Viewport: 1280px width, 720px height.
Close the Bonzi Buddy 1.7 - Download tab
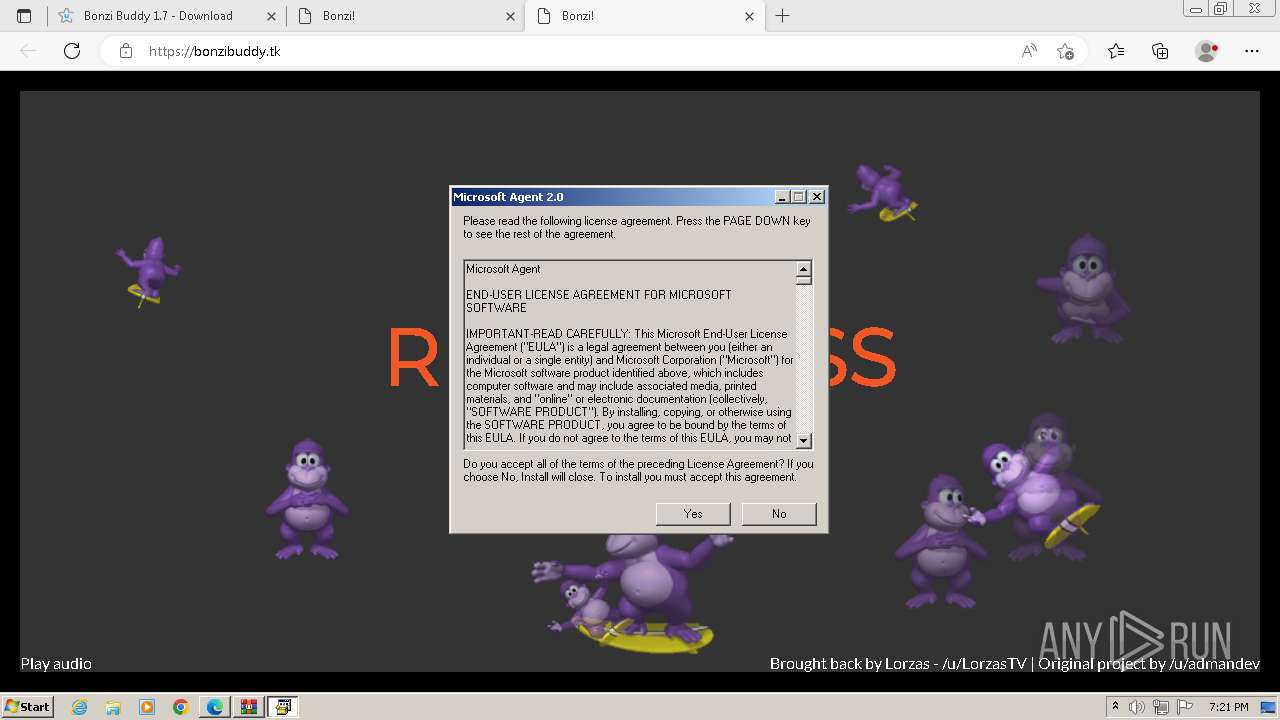click(271, 16)
